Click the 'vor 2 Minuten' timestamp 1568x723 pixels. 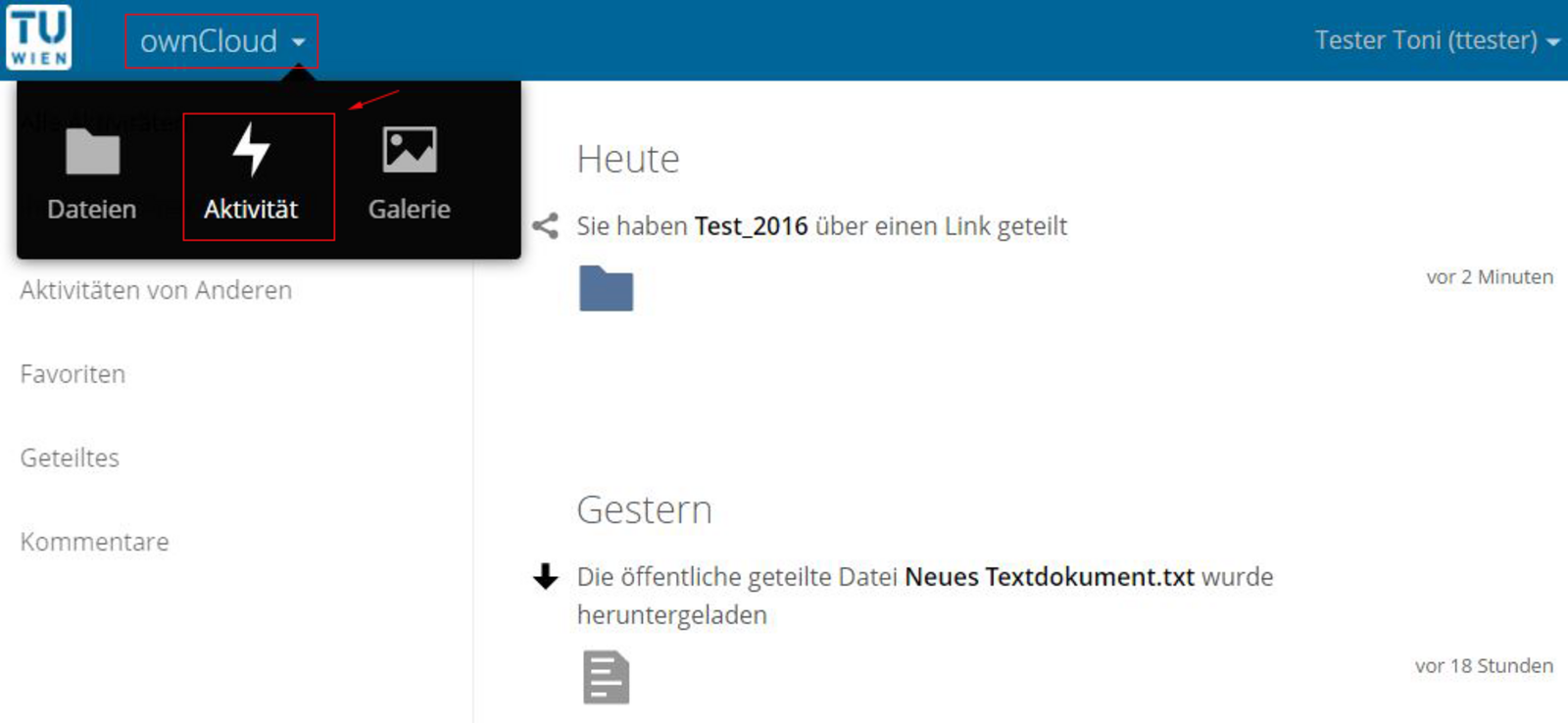tap(1490, 277)
